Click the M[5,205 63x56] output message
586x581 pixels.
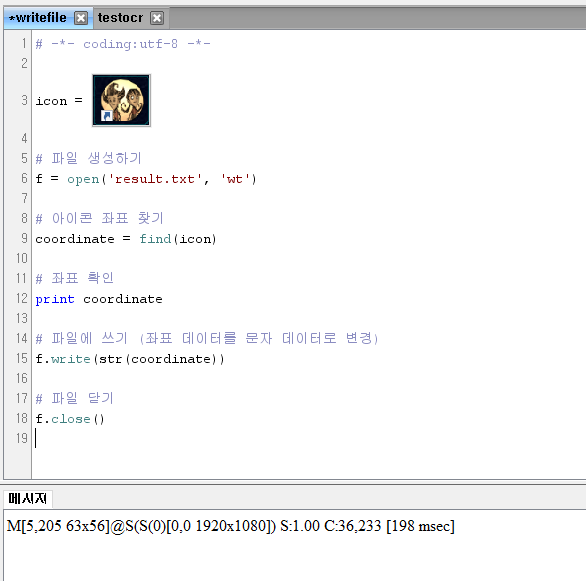tap(231, 526)
